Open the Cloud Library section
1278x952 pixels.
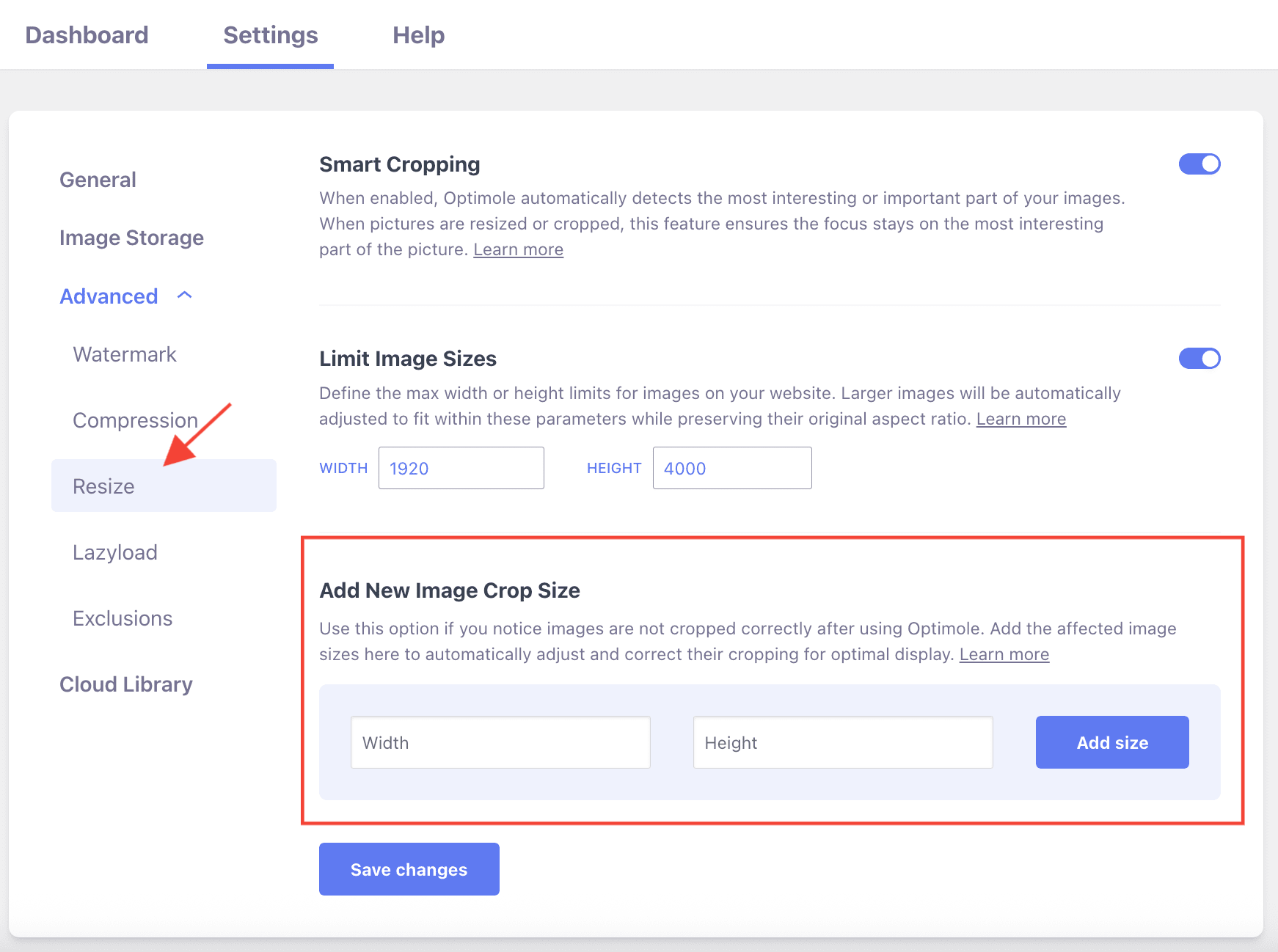[x=126, y=684]
